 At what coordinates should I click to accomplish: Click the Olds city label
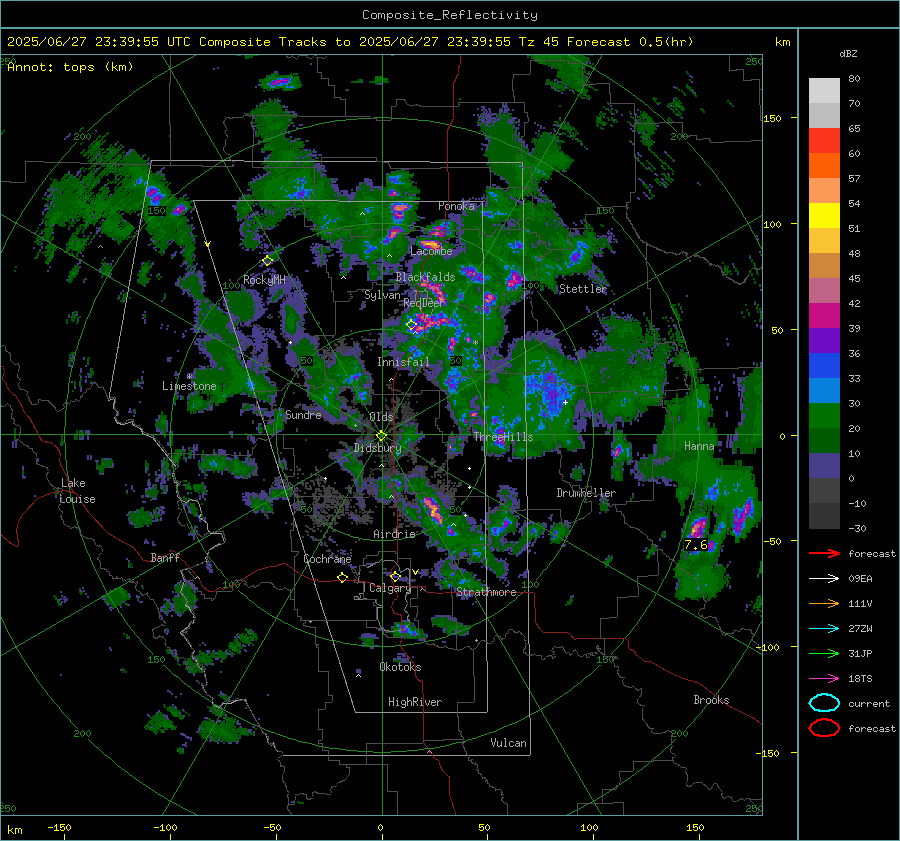381,417
